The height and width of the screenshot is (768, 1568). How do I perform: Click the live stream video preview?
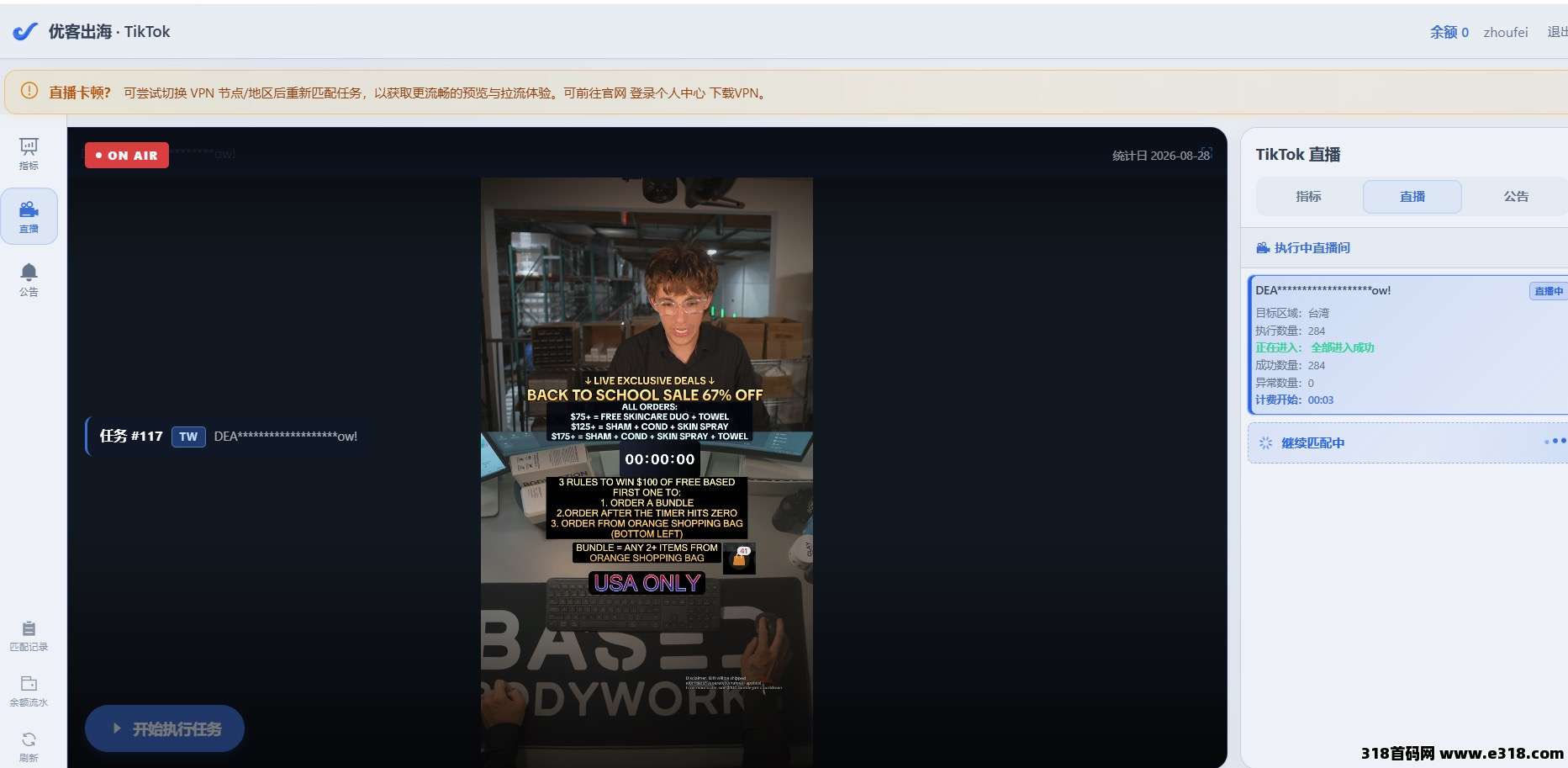(x=647, y=472)
